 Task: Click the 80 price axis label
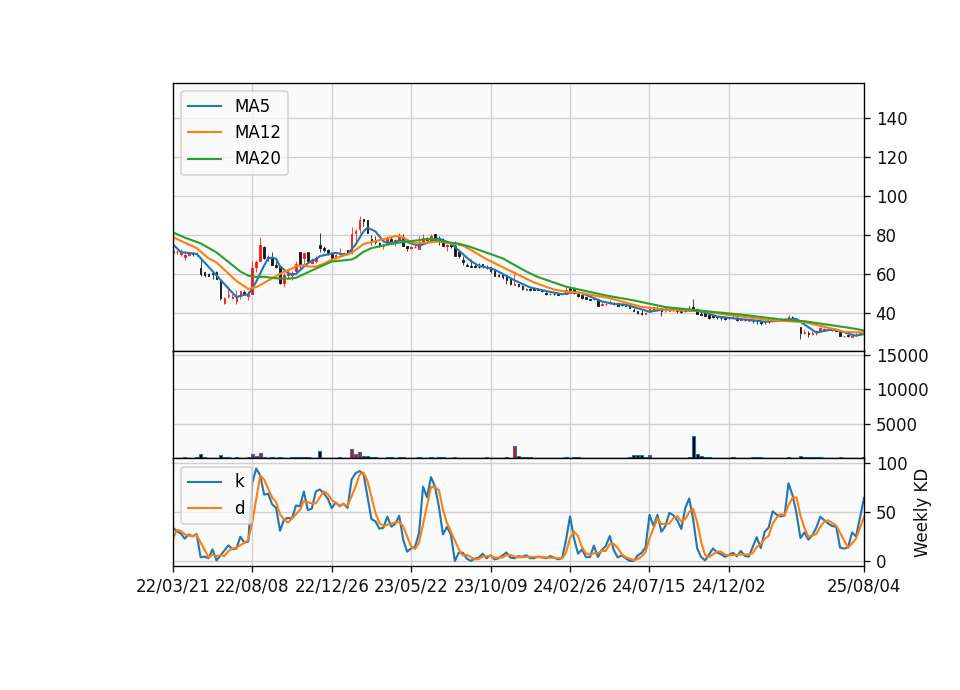pyautogui.click(x=887, y=236)
